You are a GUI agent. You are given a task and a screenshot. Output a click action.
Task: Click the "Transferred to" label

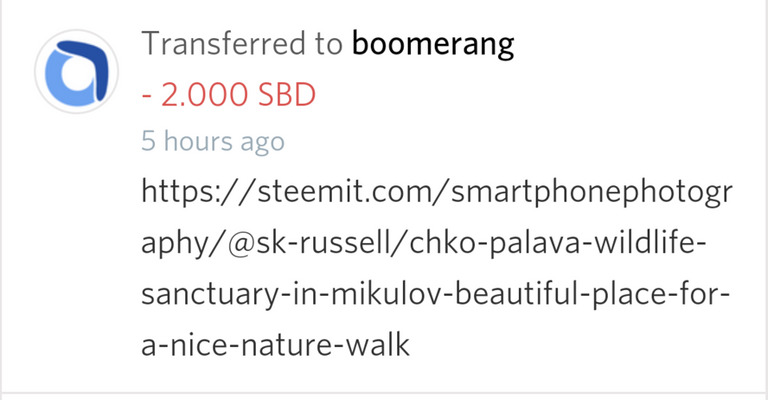coord(243,45)
